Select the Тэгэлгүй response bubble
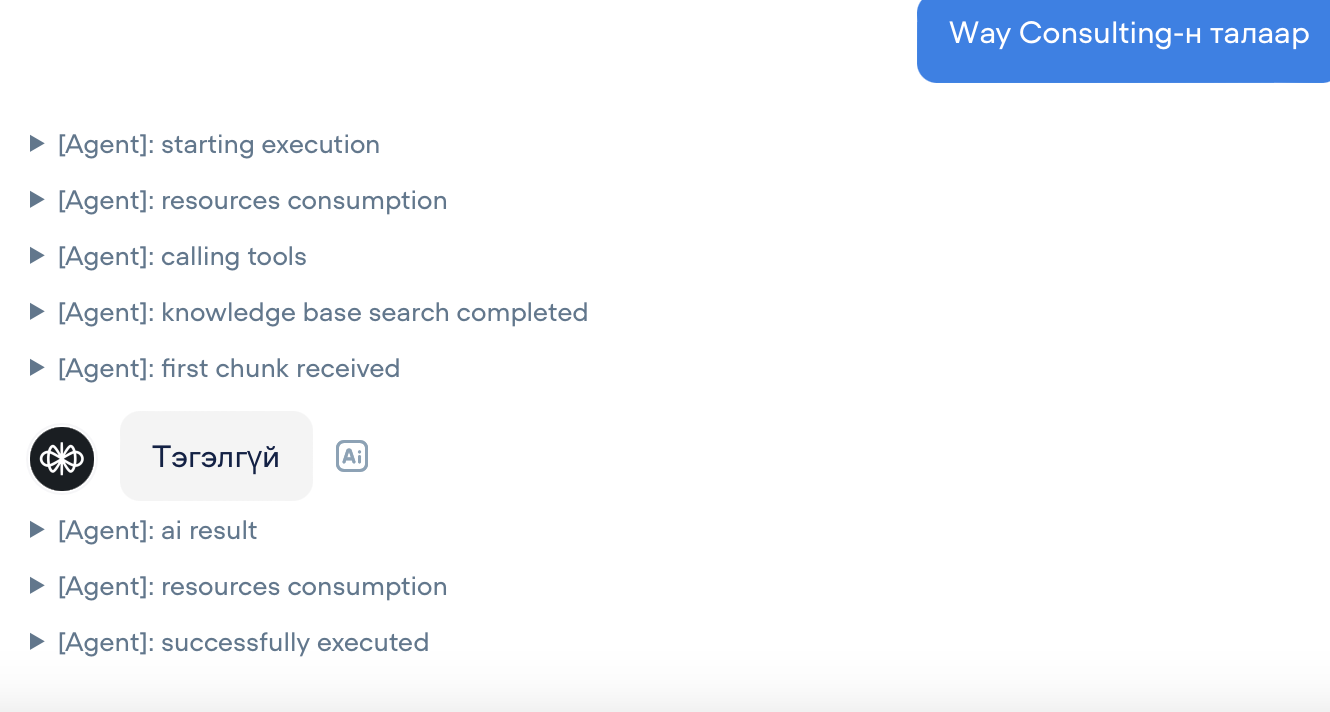1330x712 pixels. [x=216, y=456]
